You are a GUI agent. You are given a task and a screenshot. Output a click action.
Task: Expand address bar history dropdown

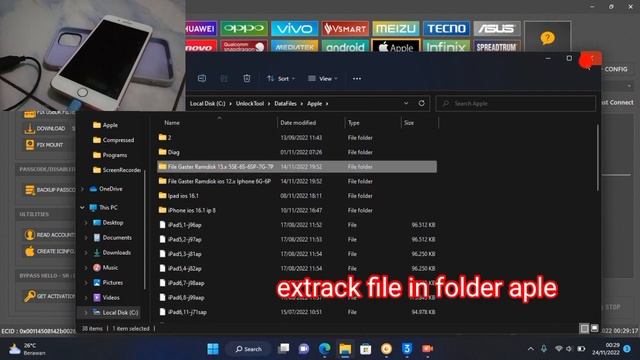(x=406, y=103)
